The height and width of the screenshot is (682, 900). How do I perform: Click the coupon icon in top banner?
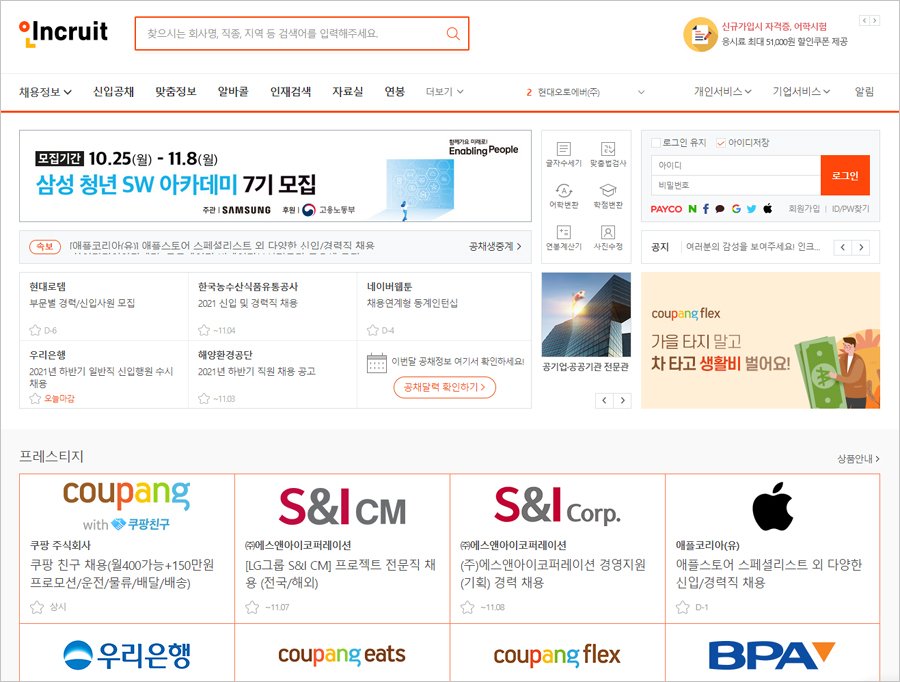[x=700, y=34]
